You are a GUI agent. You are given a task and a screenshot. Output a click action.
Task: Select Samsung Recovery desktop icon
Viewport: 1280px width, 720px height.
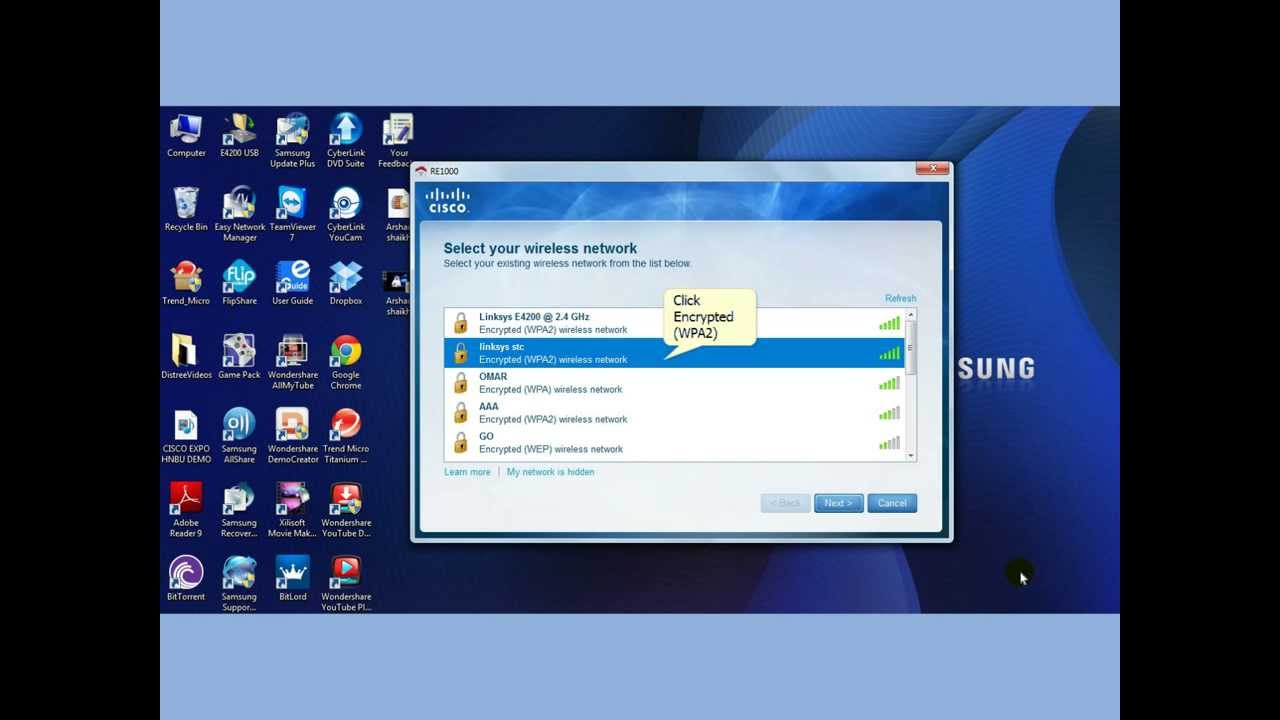[239, 511]
